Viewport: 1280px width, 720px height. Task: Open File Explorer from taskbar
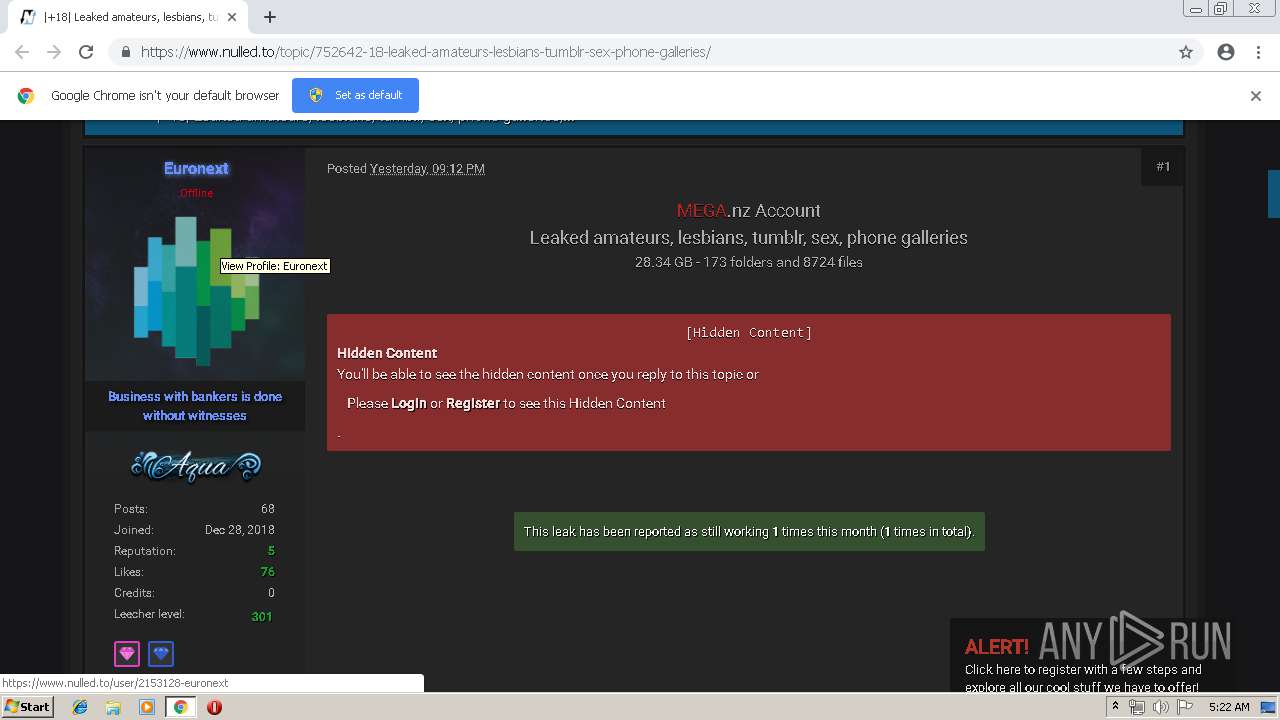click(113, 707)
